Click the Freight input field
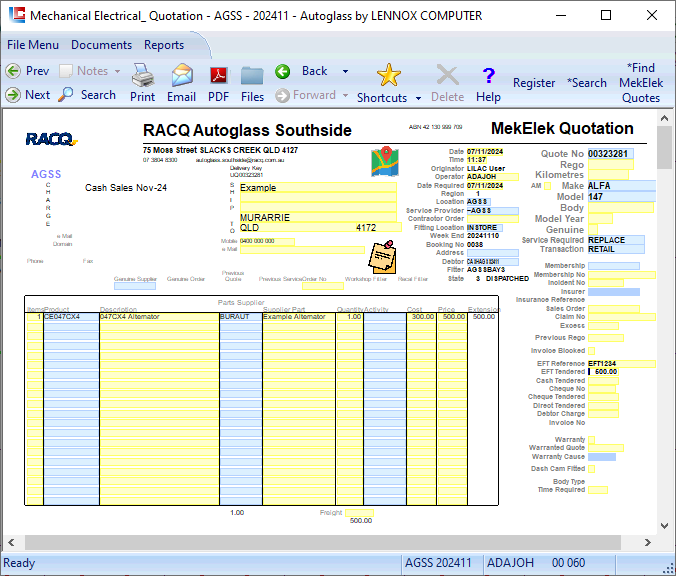This screenshot has height=576, width=676. (x=359, y=513)
